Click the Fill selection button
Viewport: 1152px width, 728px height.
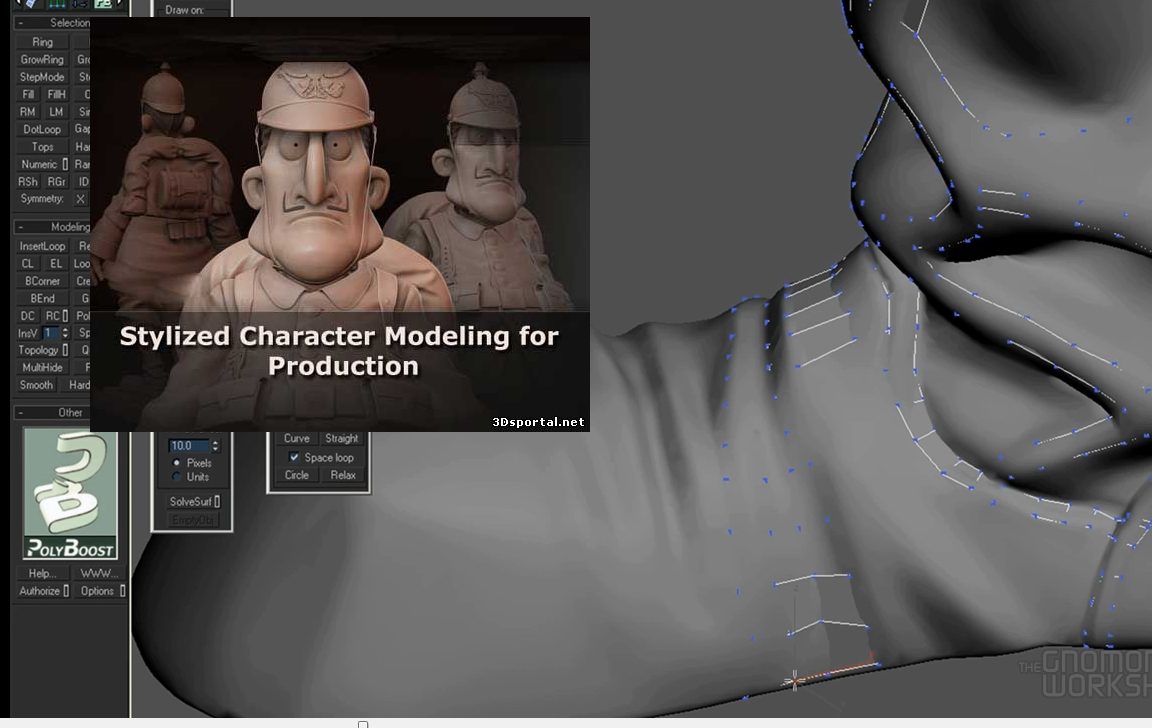28,94
